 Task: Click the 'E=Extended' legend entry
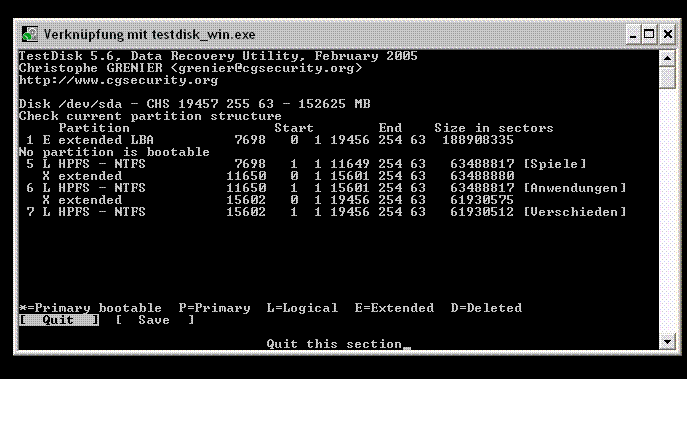[394, 308]
